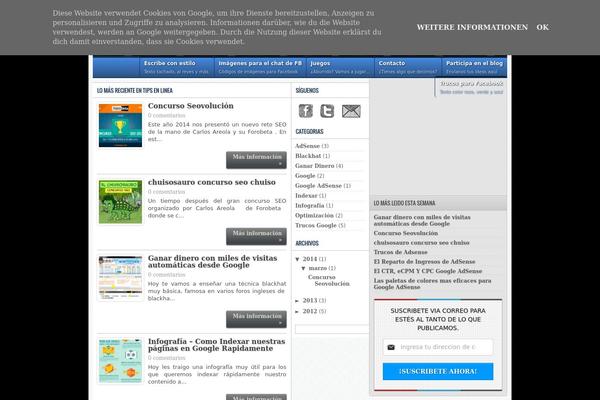600x400 pixels.
Task: Open the Twitter follow icon
Action: coord(327,111)
